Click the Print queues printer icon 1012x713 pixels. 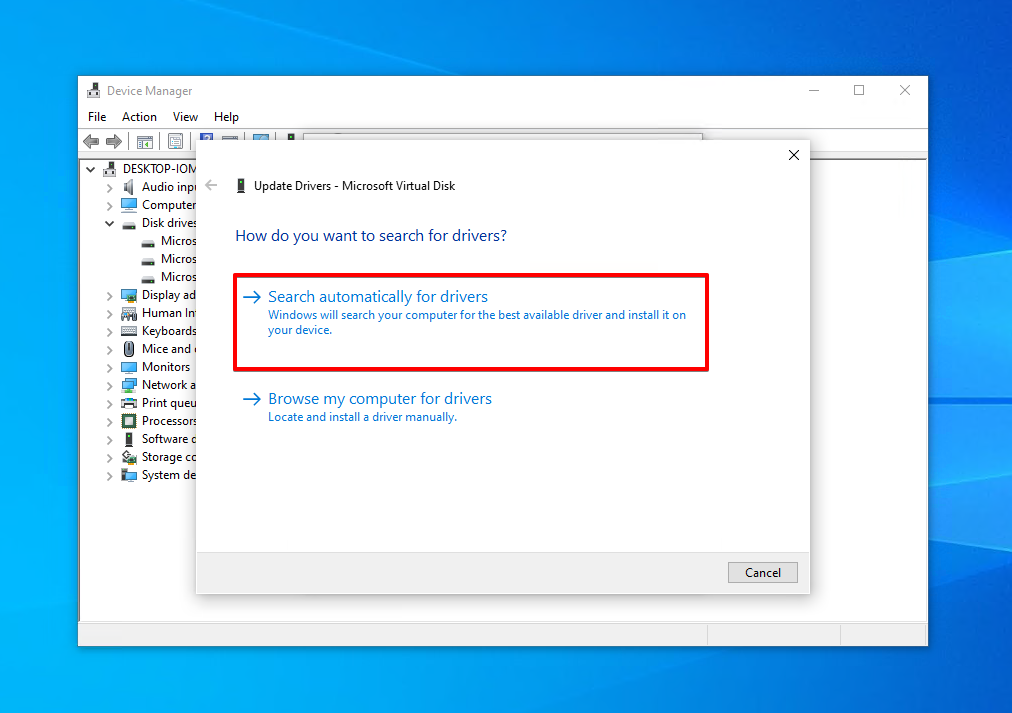129,403
